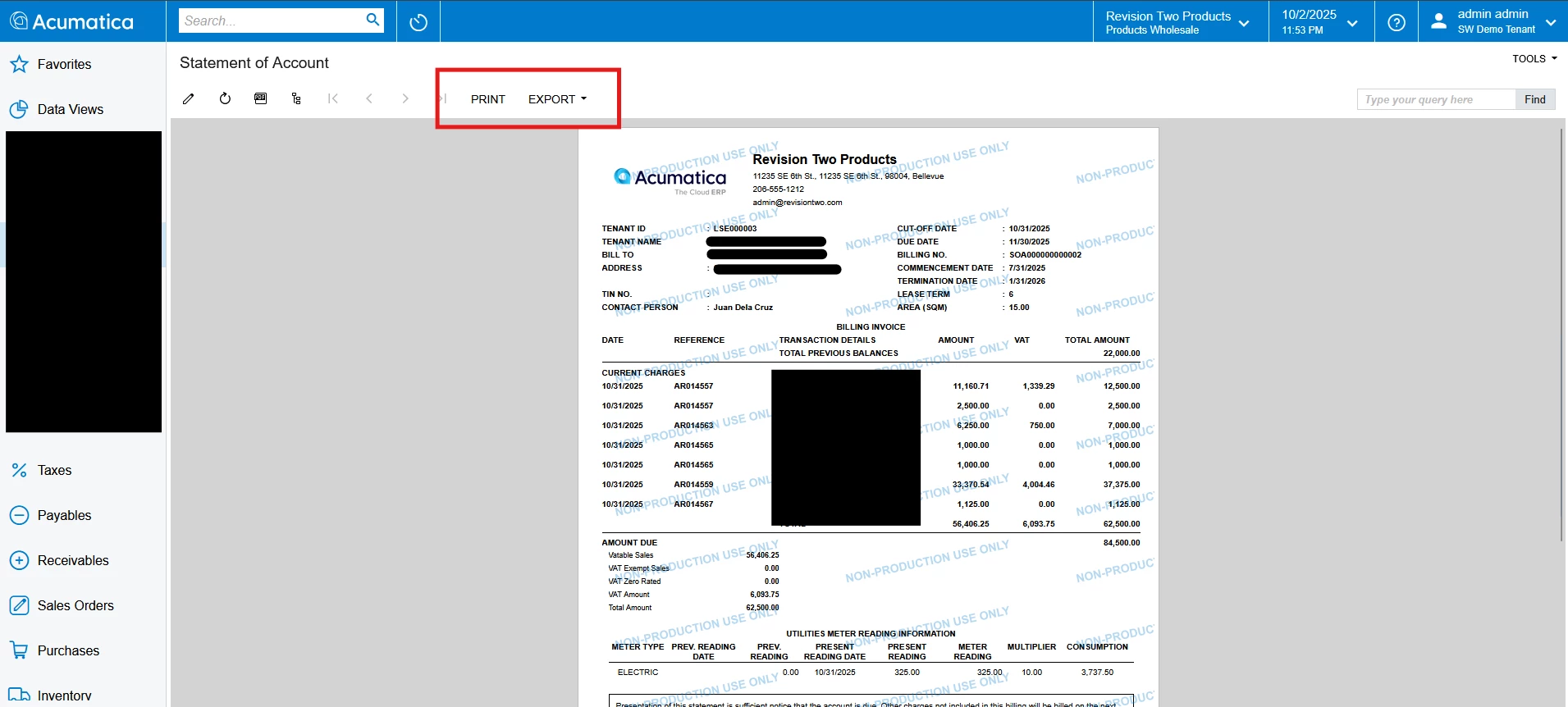Click the admin user avatar icon
Screen dimensions: 1568x707
1438,21
